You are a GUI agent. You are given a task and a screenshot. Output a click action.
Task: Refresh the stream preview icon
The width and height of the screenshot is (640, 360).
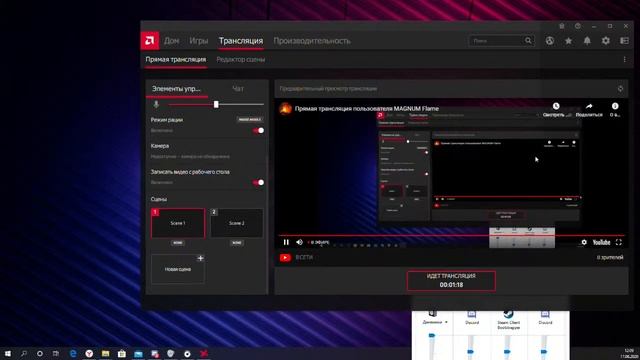(620, 89)
